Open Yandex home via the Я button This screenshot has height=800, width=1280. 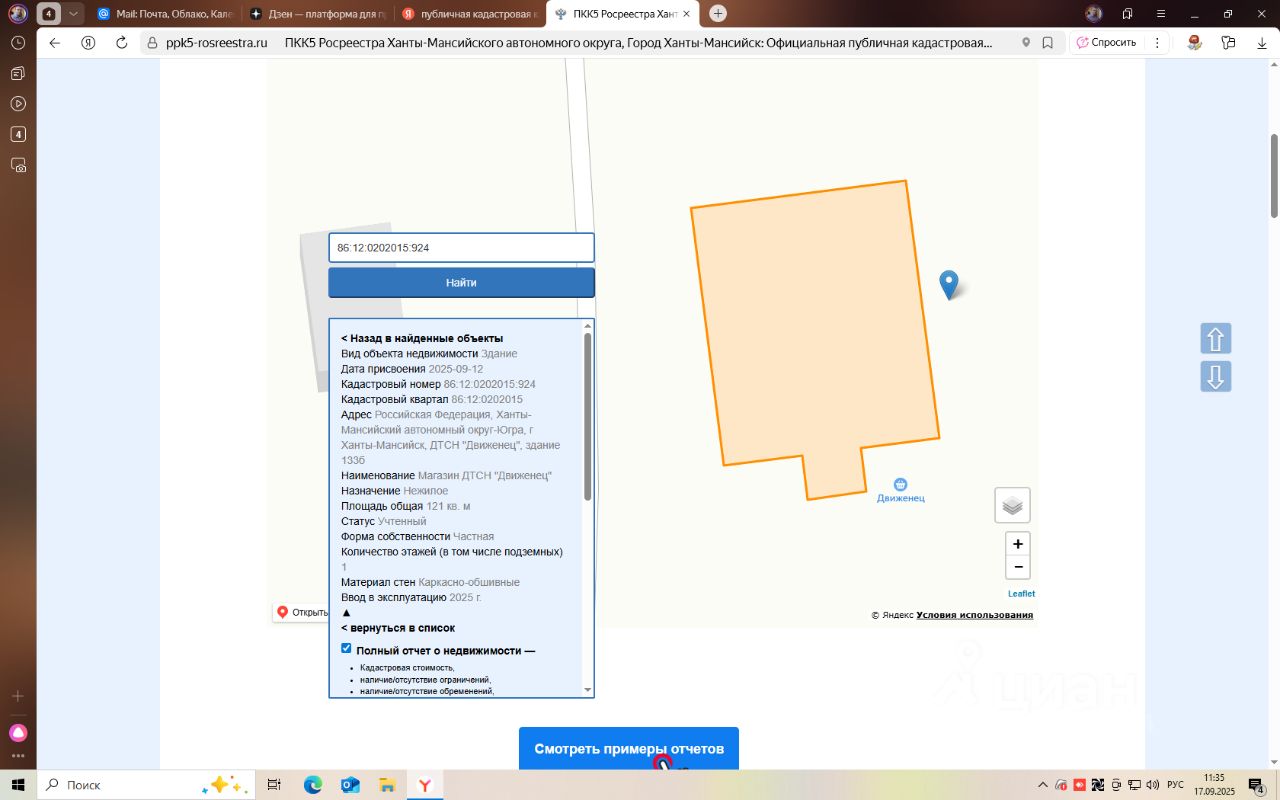[88, 43]
